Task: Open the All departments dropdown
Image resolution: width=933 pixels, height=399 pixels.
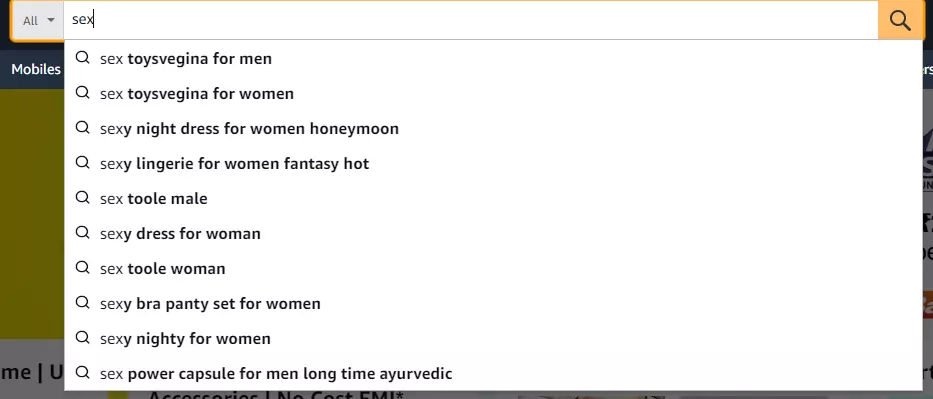Action: tap(38, 20)
